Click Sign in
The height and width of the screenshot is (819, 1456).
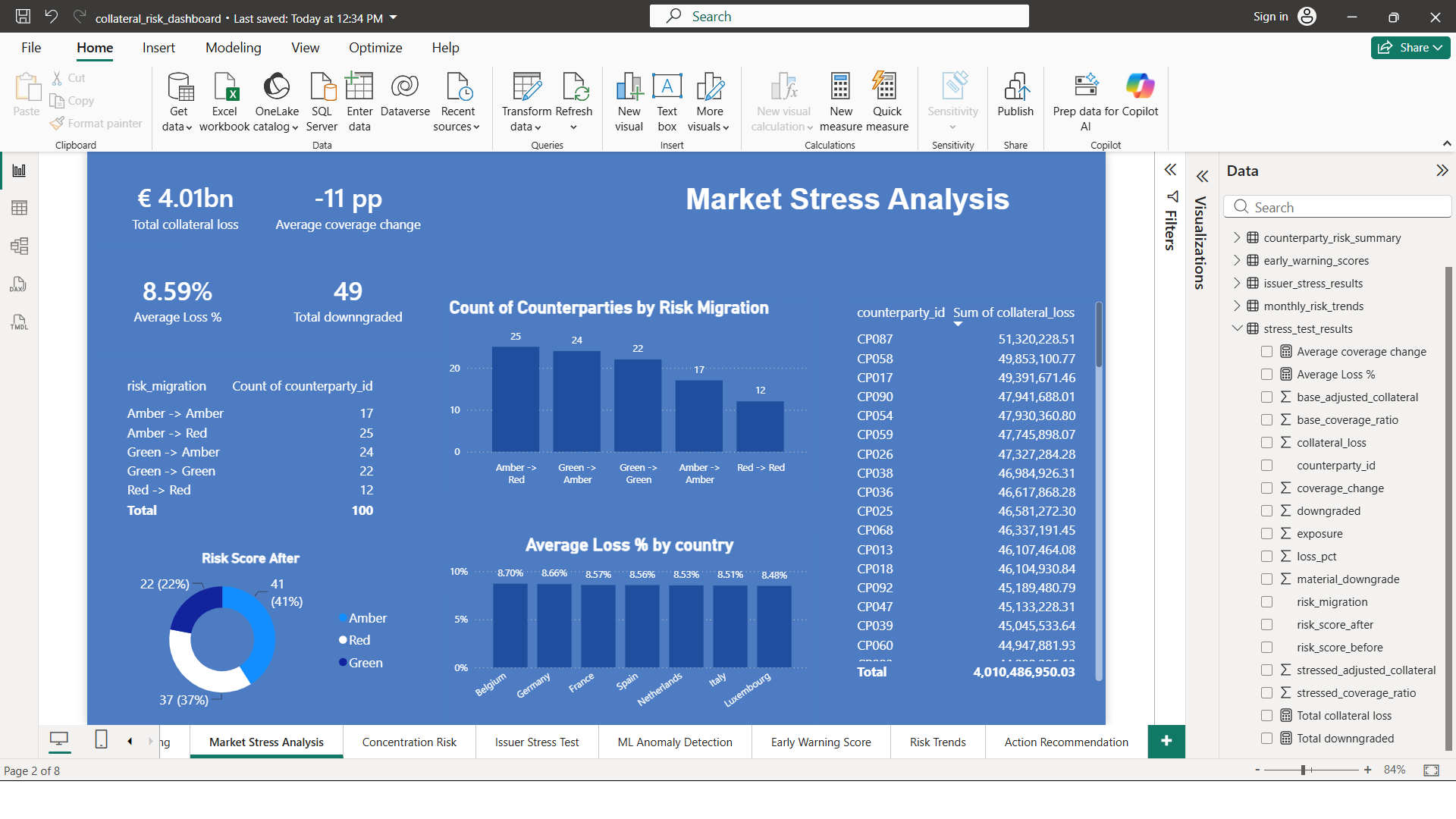coord(1270,17)
